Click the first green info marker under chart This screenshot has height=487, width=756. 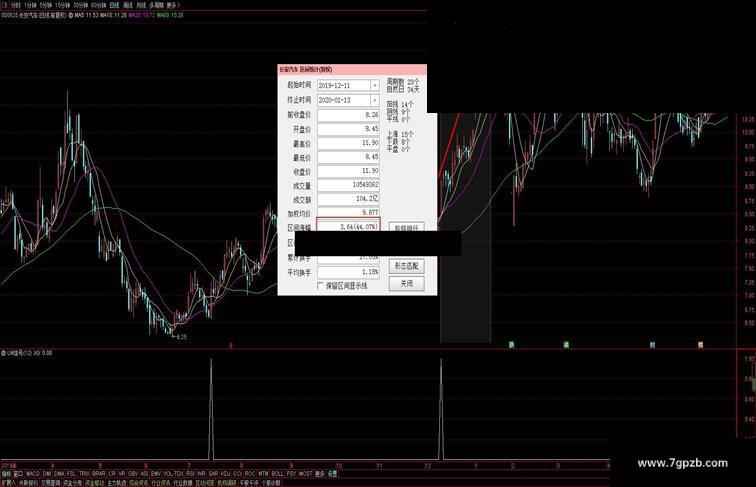click(512, 345)
